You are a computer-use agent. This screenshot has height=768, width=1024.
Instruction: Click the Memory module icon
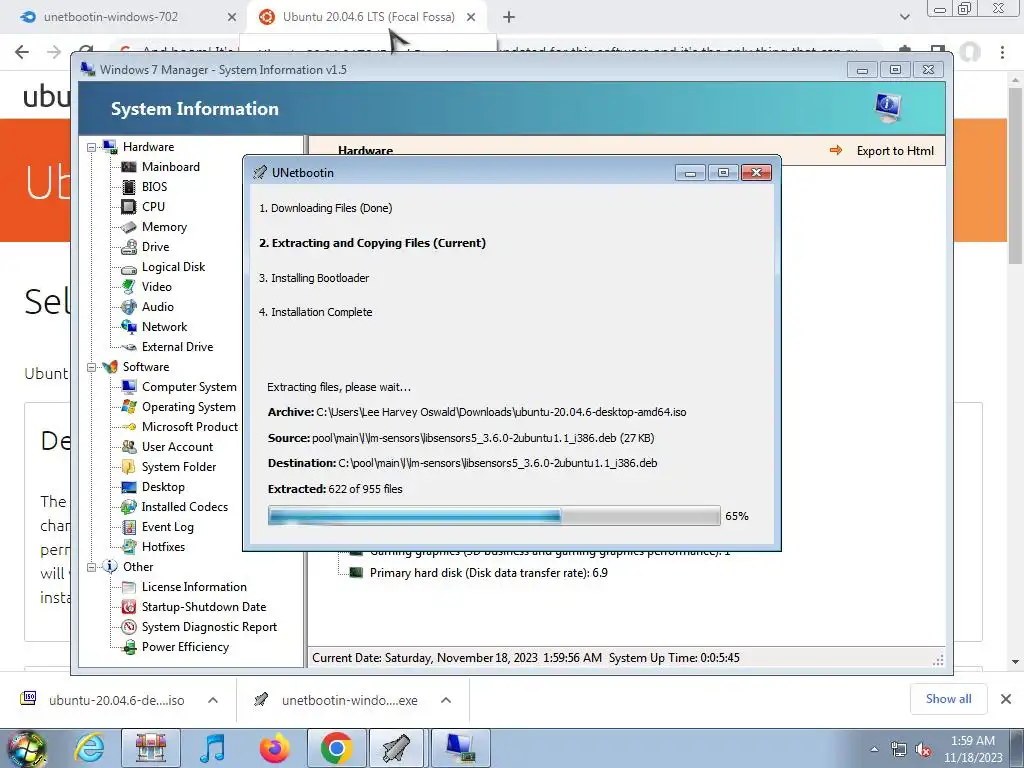(x=129, y=227)
